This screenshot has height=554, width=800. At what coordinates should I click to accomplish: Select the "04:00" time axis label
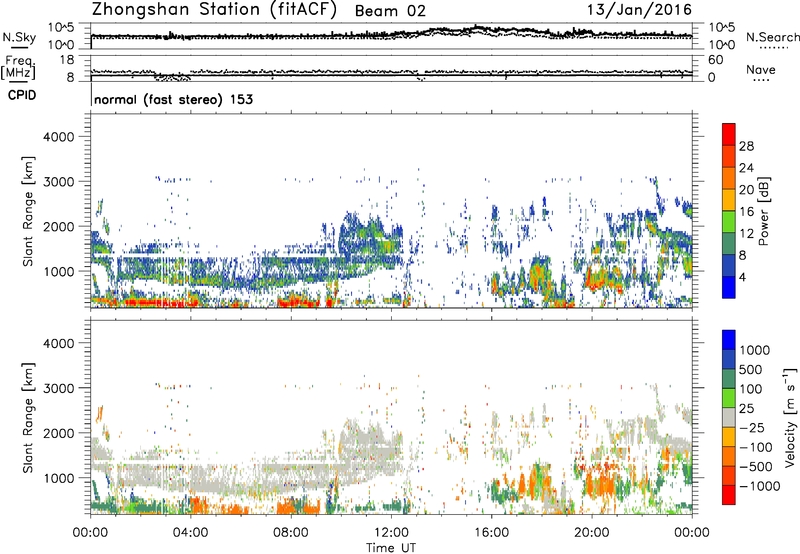(190, 533)
